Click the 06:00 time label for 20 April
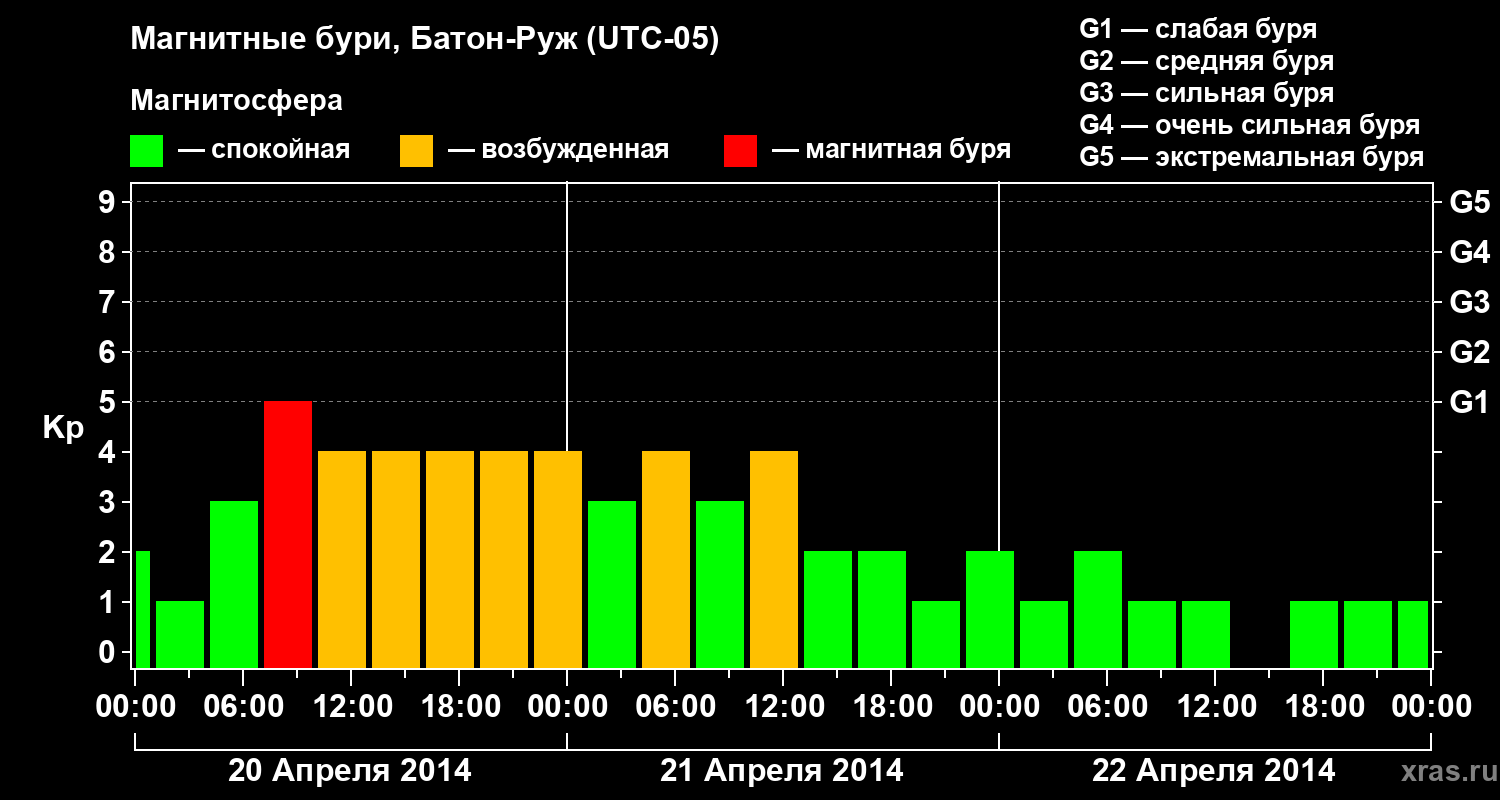The image size is (1500, 800). (242, 706)
